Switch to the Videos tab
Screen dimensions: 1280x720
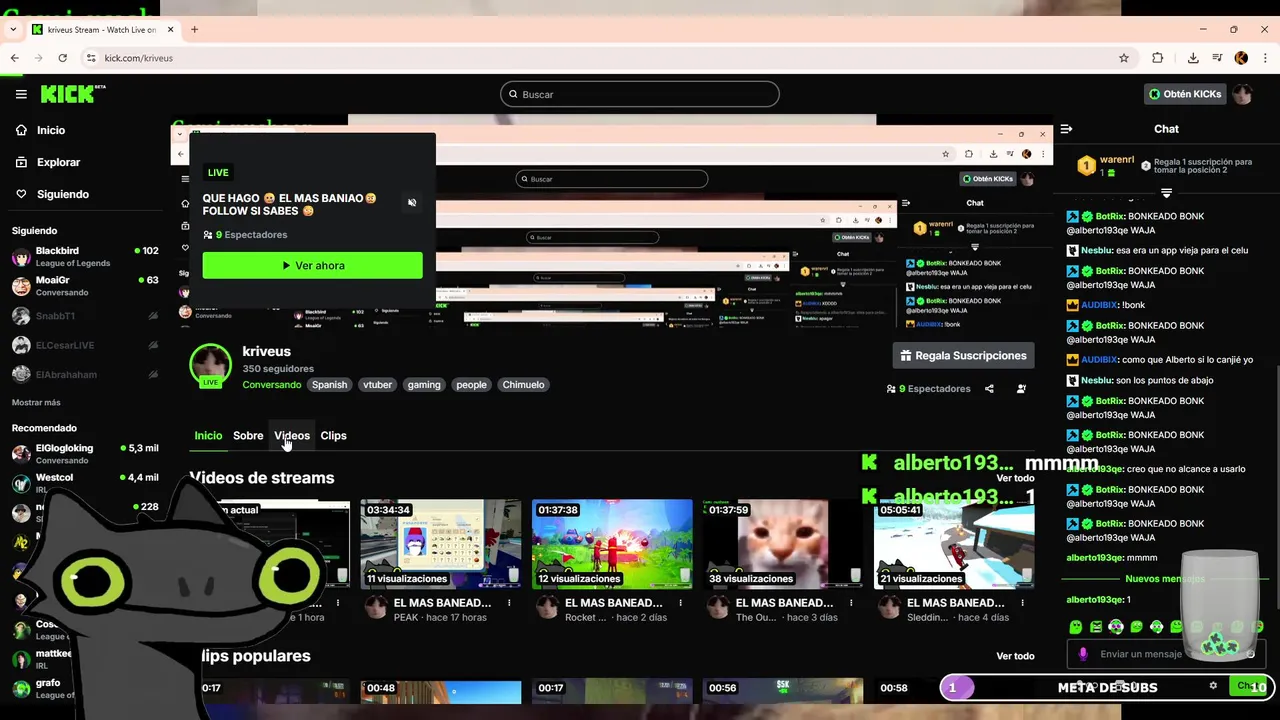pyautogui.click(x=292, y=436)
